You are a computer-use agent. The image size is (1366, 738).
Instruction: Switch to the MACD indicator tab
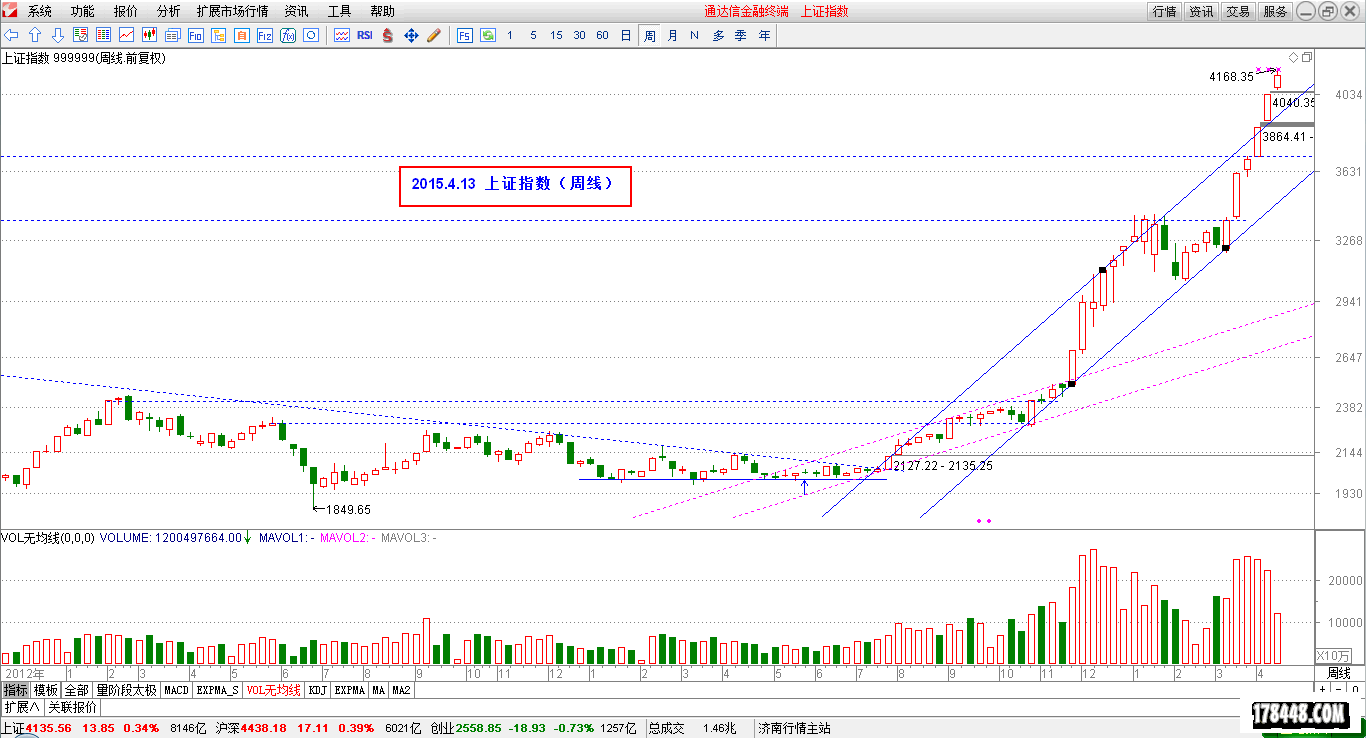click(176, 690)
